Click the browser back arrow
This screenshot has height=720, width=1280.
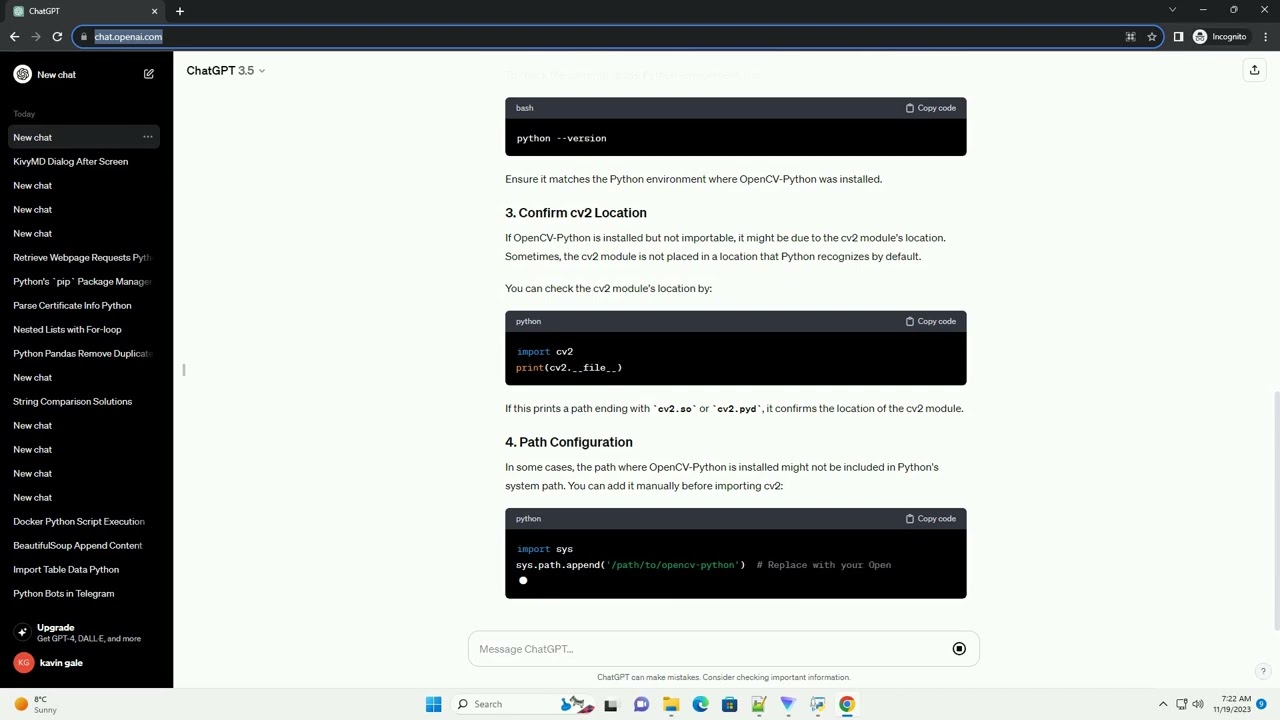coord(14,37)
